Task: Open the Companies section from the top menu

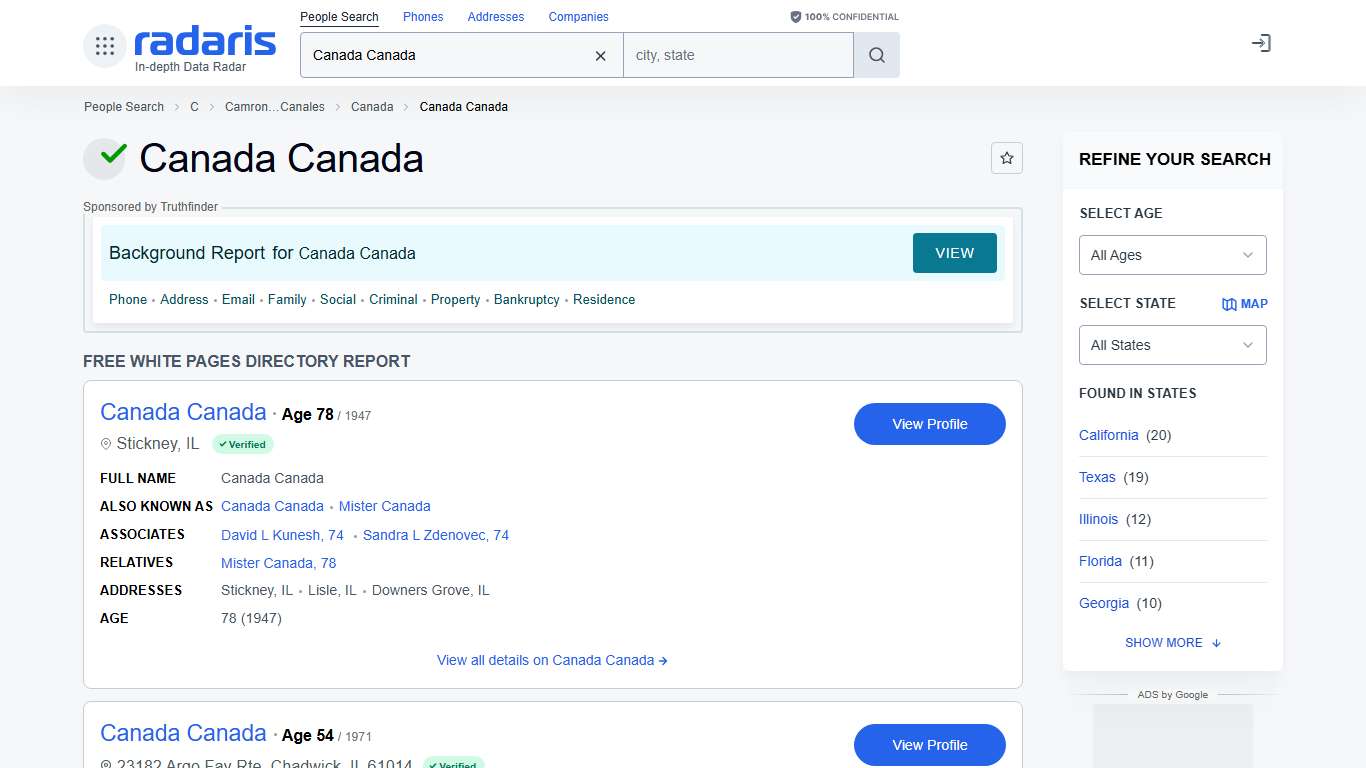Action: 578,16
